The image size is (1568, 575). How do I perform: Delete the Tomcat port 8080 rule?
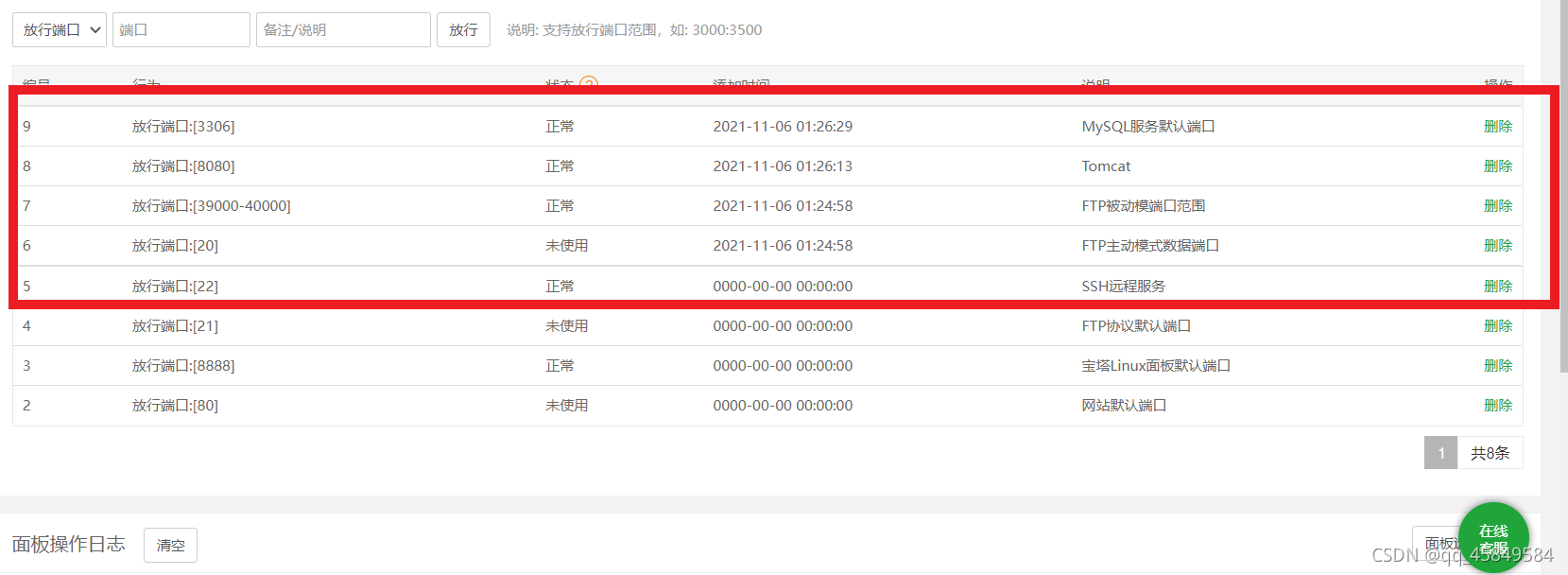click(x=1498, y=166)
